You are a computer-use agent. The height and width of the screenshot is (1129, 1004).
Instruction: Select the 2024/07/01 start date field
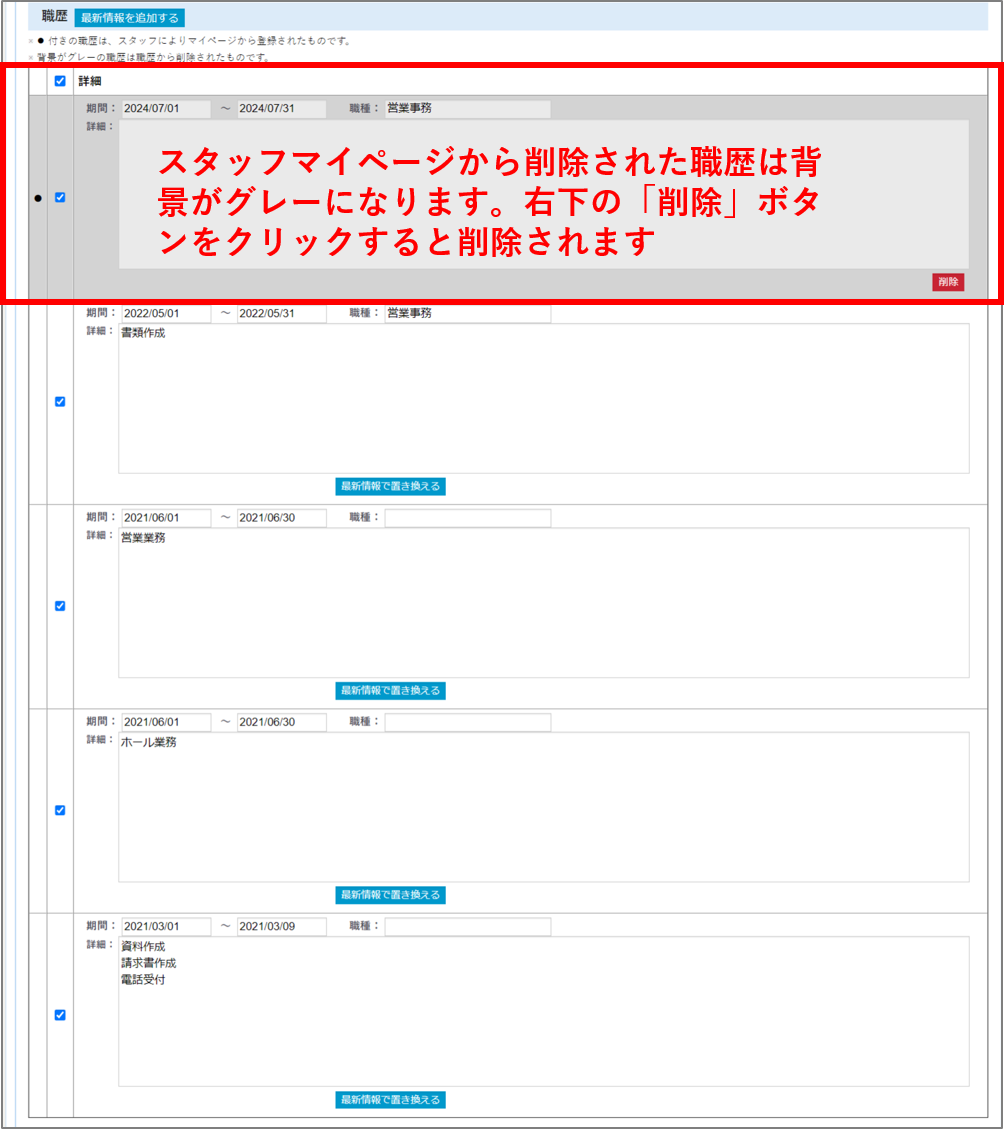166,109
